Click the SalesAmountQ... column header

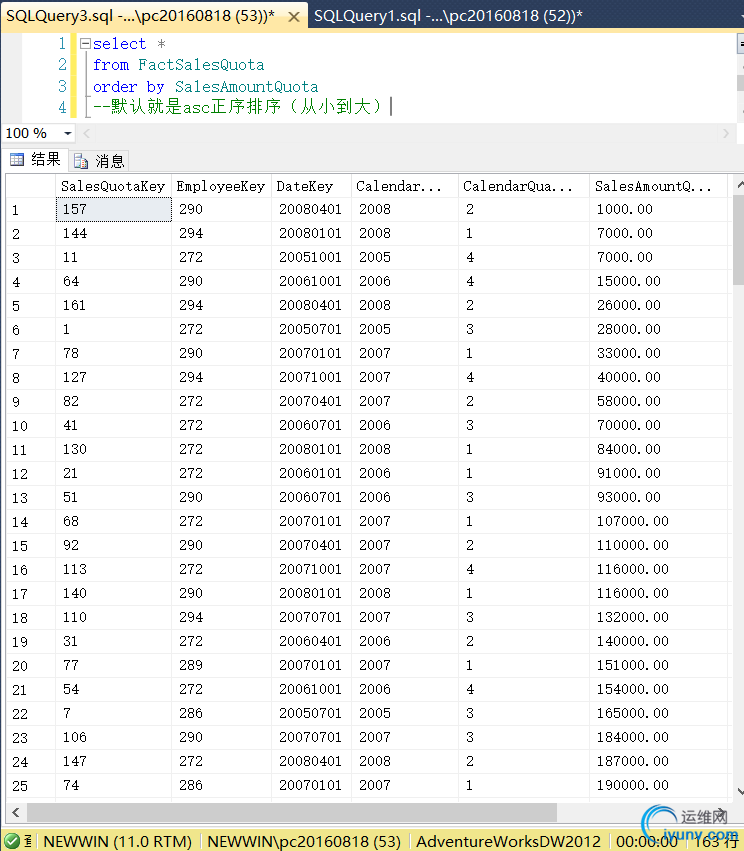pyautogui.click(x=658, y=186)
